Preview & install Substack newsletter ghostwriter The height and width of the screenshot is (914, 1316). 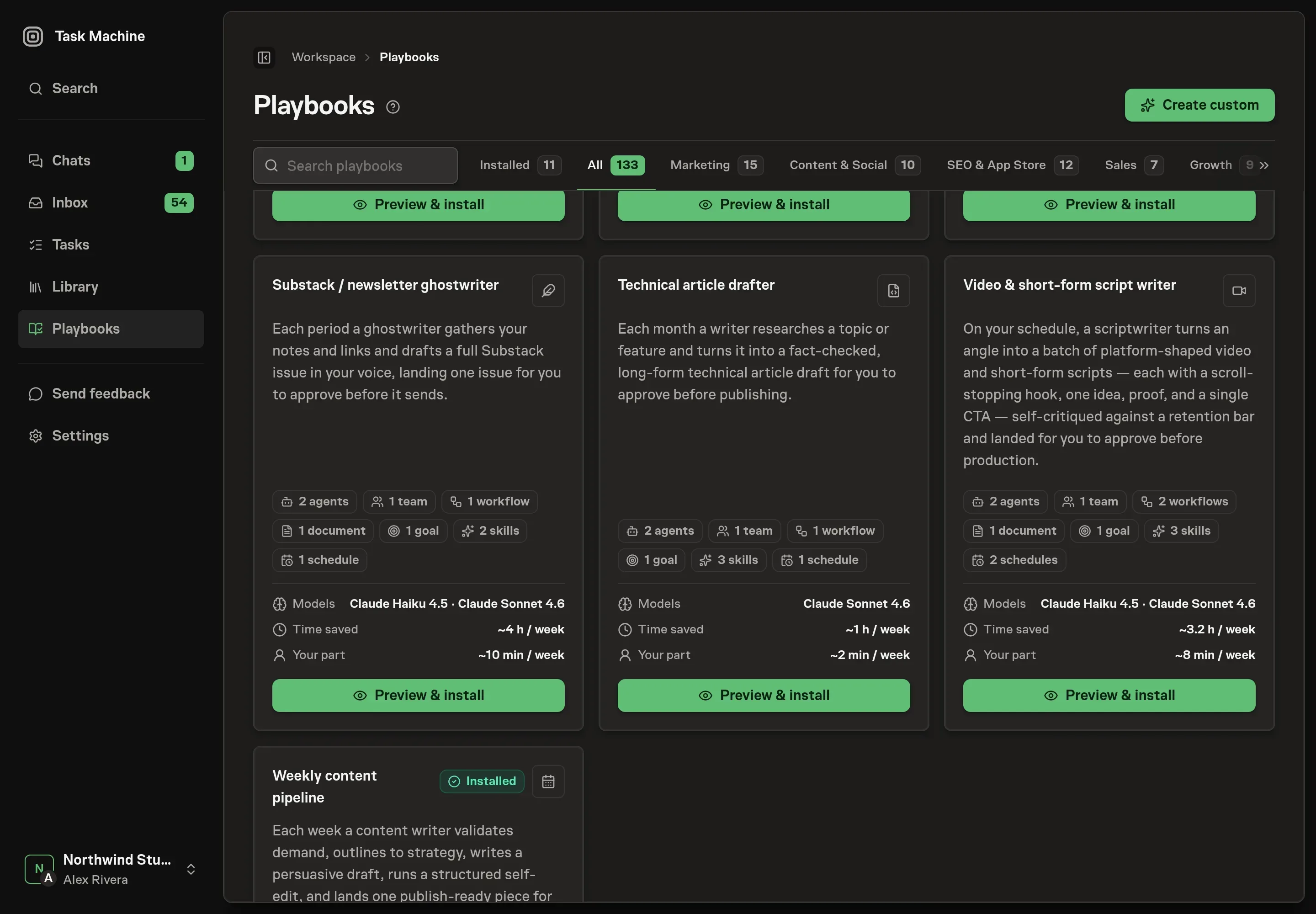pos(418,695)
